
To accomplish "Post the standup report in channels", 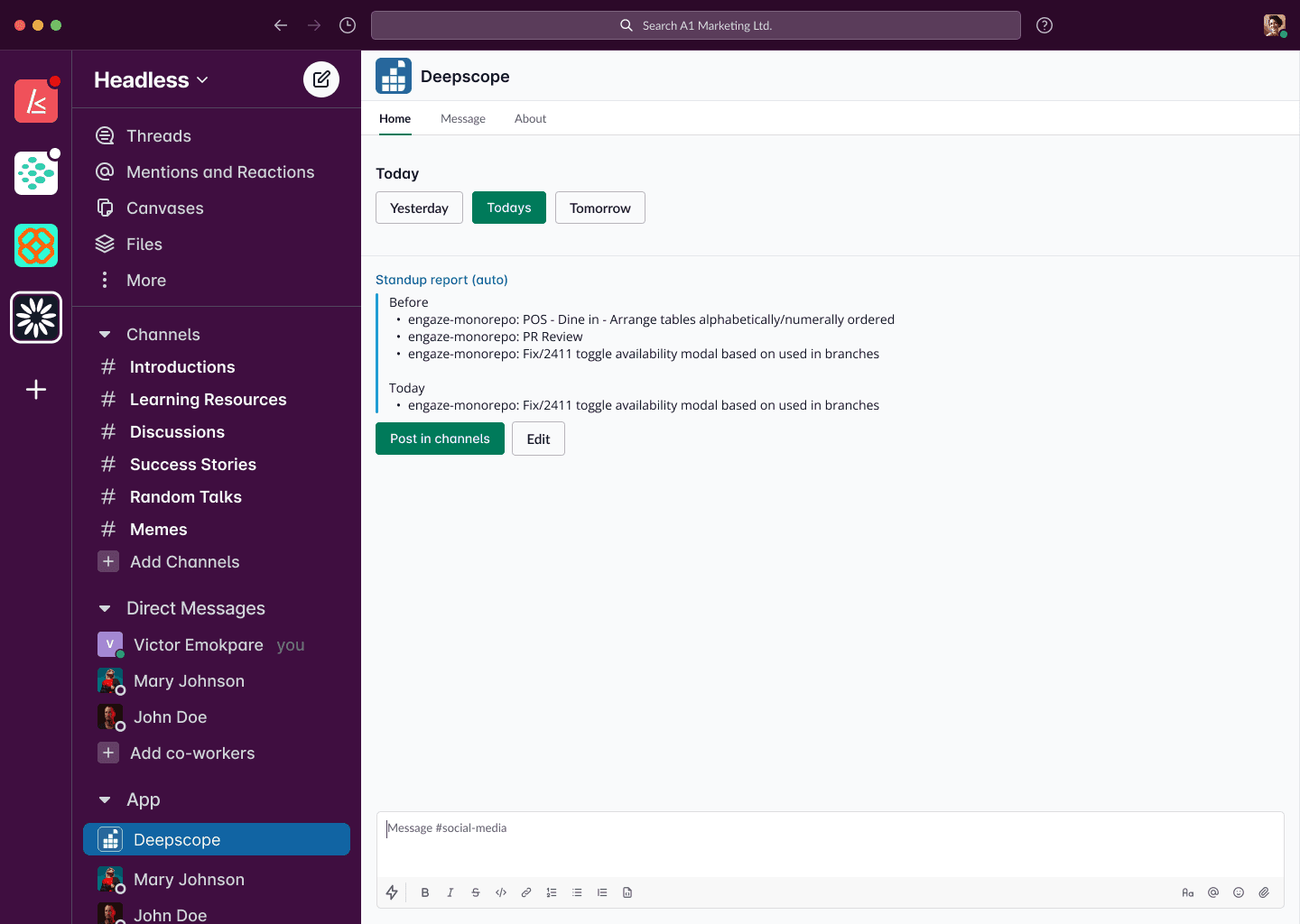I will tap(440, 439).
